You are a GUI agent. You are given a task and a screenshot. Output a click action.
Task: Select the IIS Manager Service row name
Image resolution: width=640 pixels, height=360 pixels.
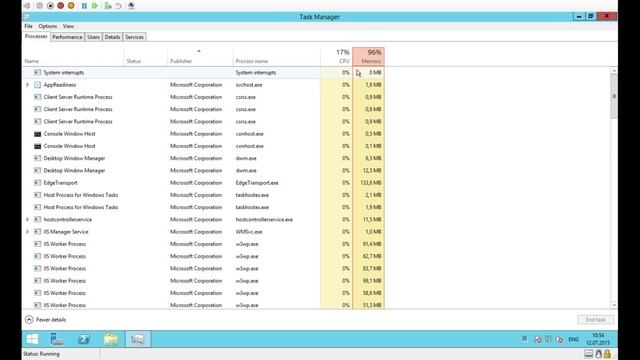[x=66, y=232]
